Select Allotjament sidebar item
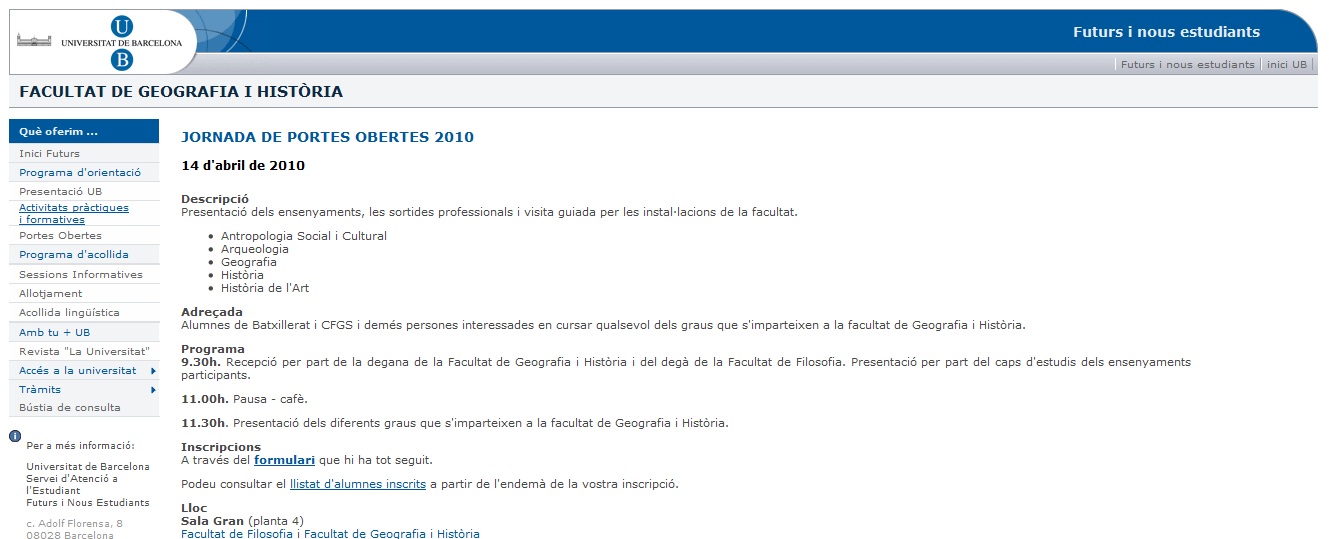Screen dimensions: 1329x539 (x=50, y=294)
